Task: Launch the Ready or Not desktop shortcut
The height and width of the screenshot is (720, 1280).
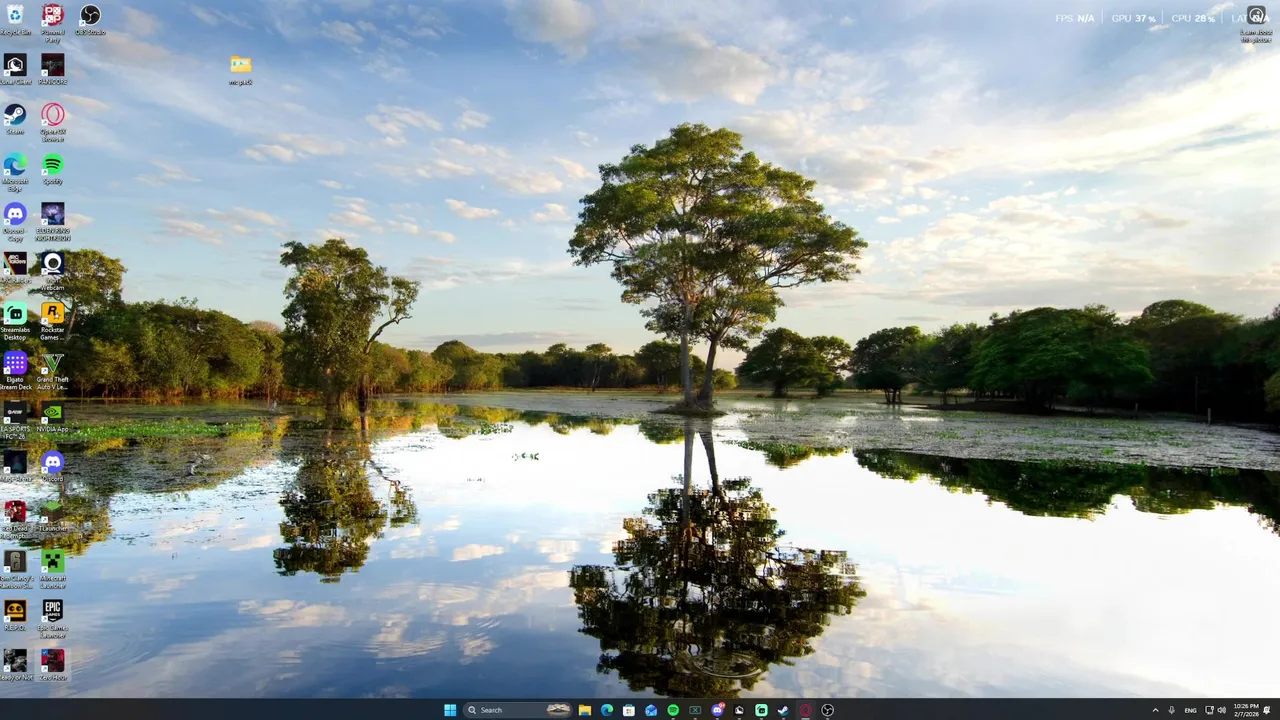Action: 15,666
